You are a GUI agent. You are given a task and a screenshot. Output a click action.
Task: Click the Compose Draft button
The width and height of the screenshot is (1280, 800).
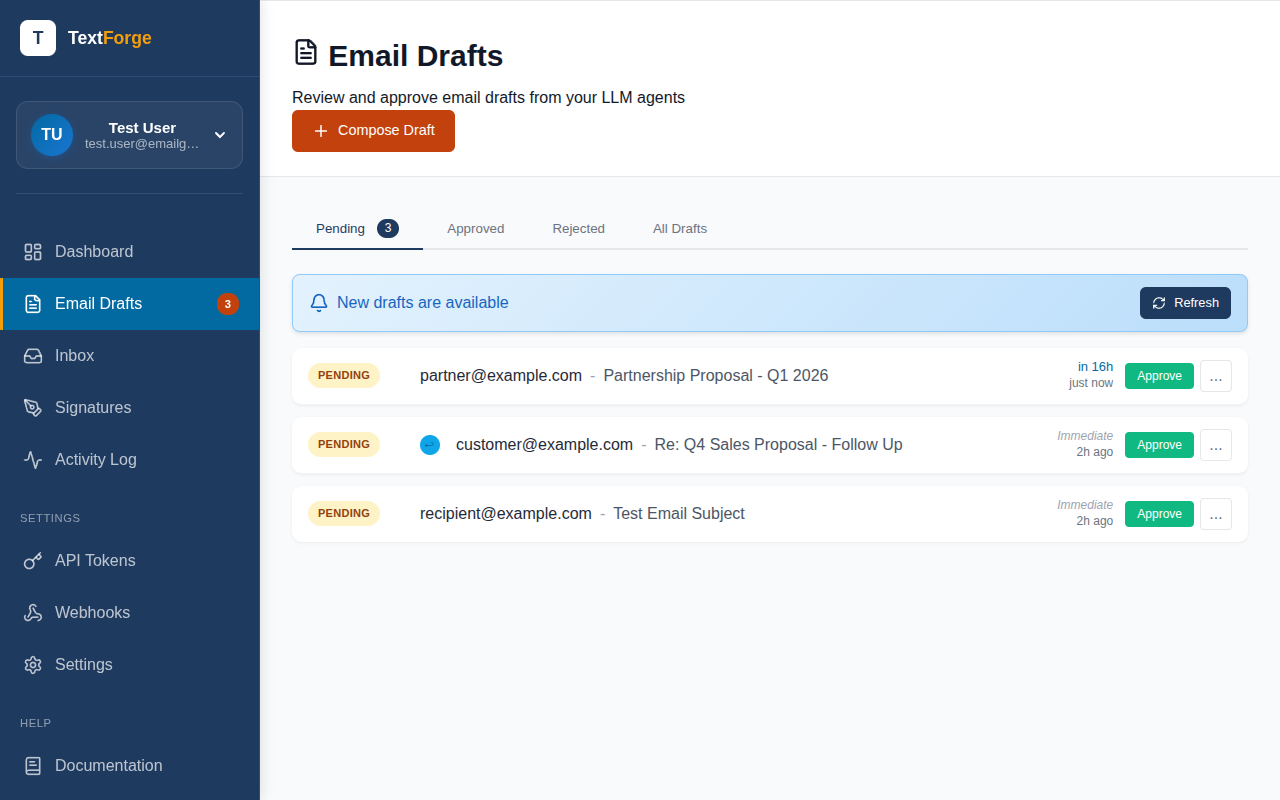[373, 131]
